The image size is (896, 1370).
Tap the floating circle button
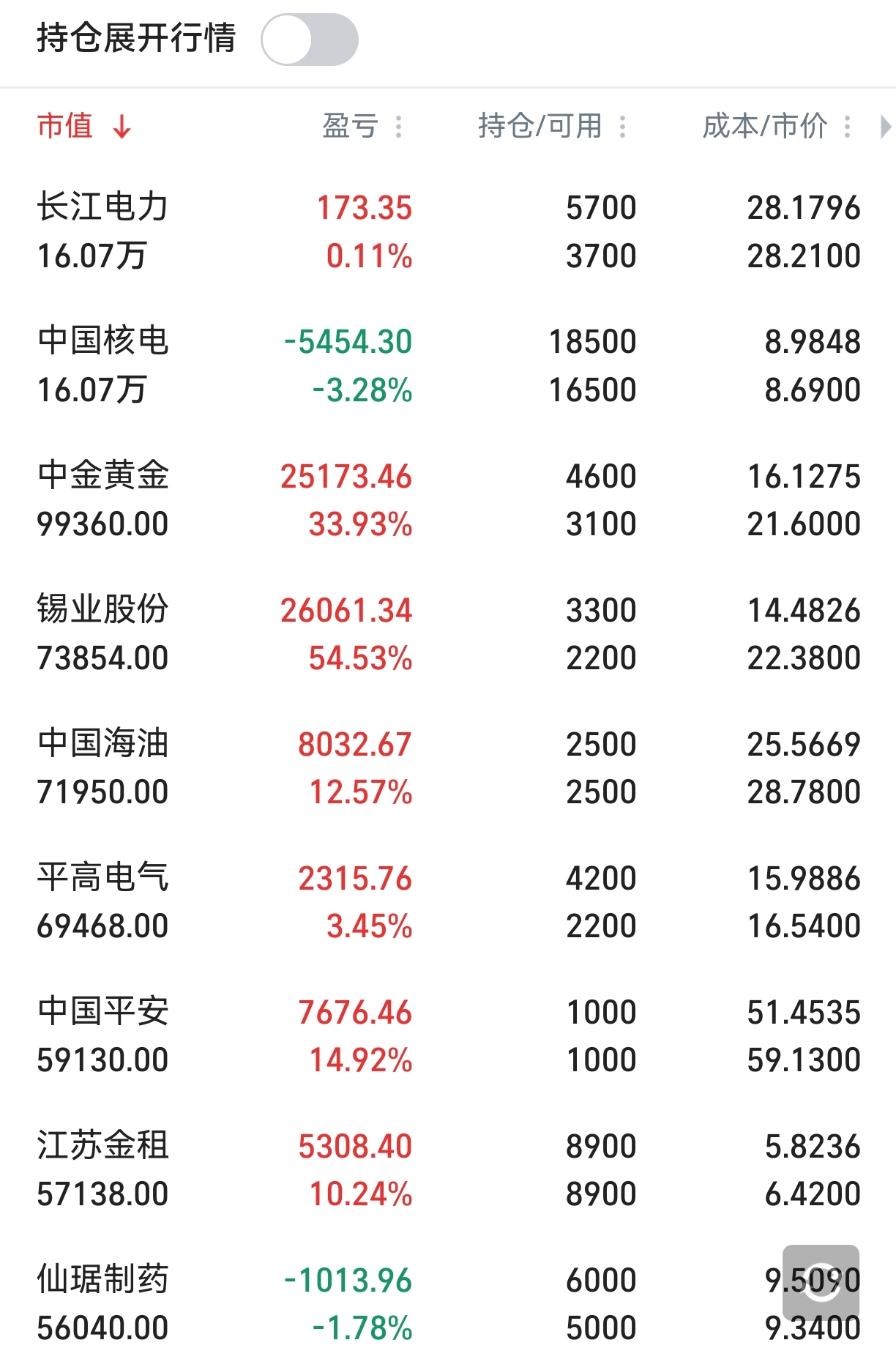821,1282
